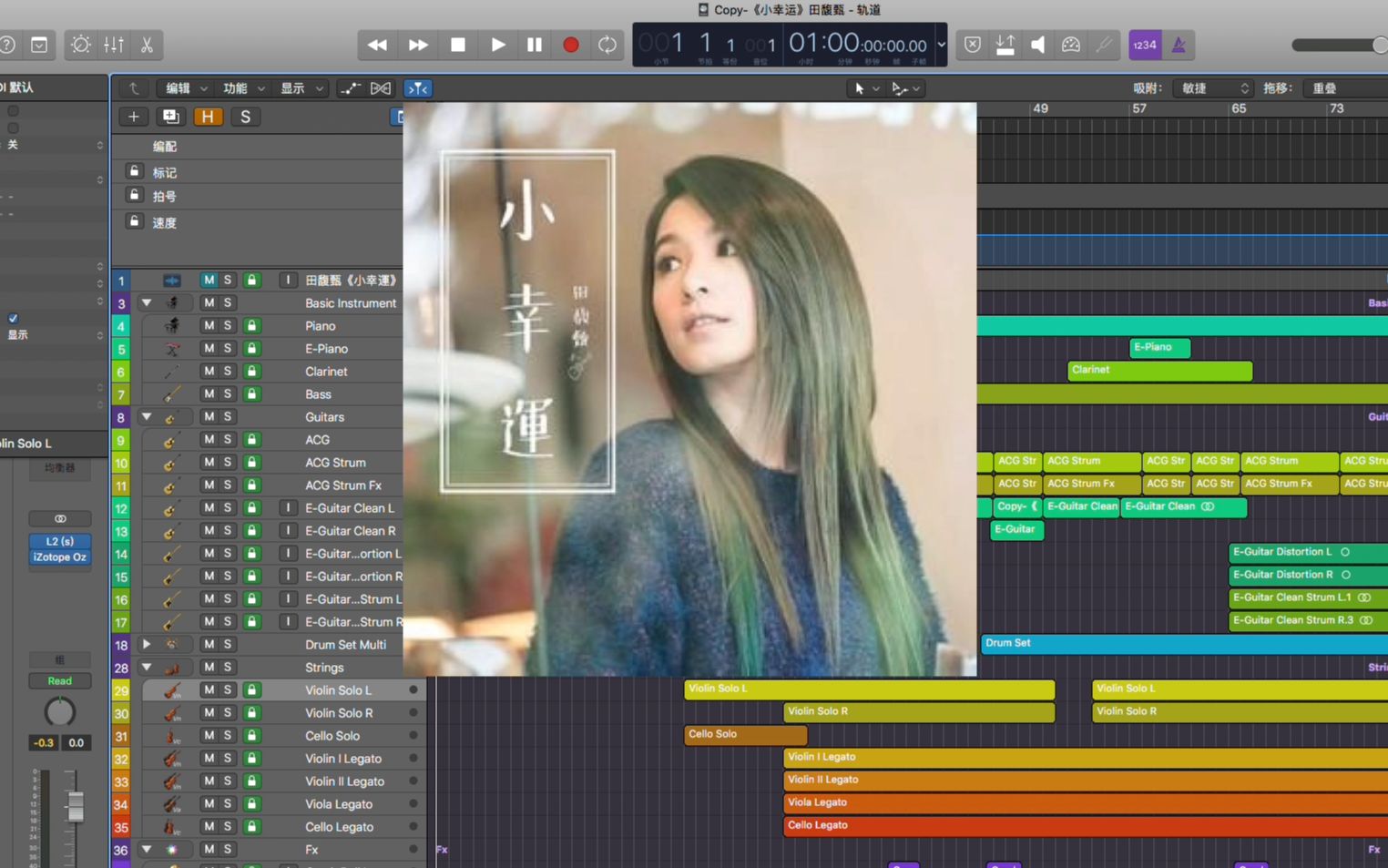
Task: Open the 功能 menu in tracks area
Action: pos(243,88)
